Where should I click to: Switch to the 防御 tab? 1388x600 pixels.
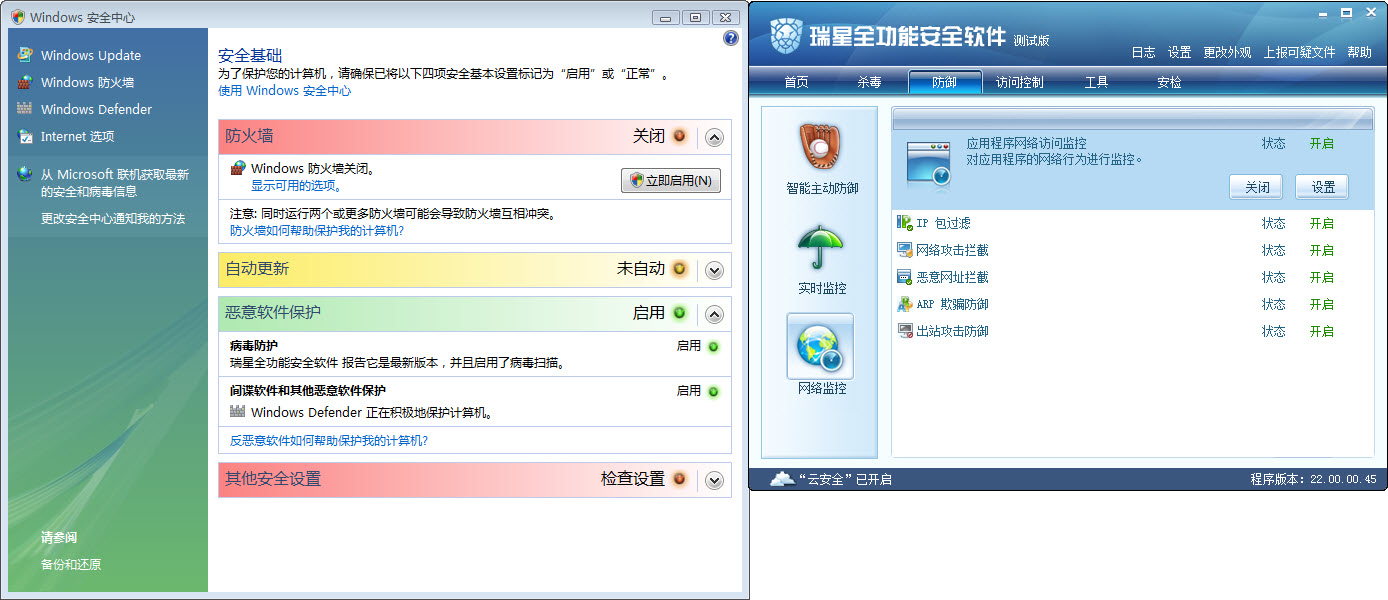click(x=944, y=82)
